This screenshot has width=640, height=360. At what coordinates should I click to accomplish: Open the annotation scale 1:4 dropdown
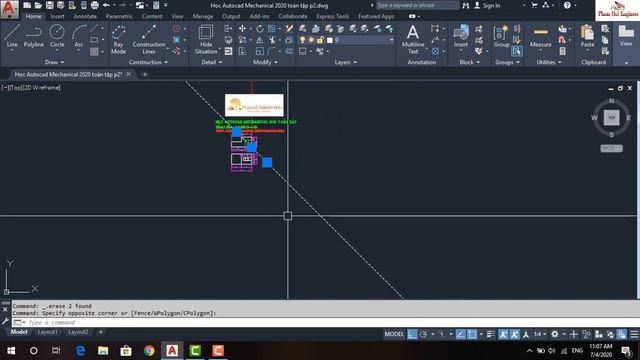click(x=540, y=334)
